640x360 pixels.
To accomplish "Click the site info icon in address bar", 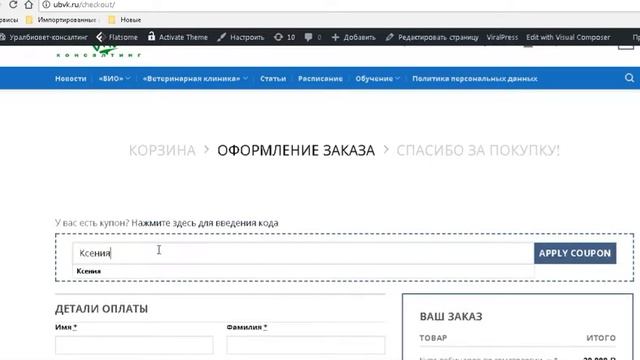I will 46,4.
